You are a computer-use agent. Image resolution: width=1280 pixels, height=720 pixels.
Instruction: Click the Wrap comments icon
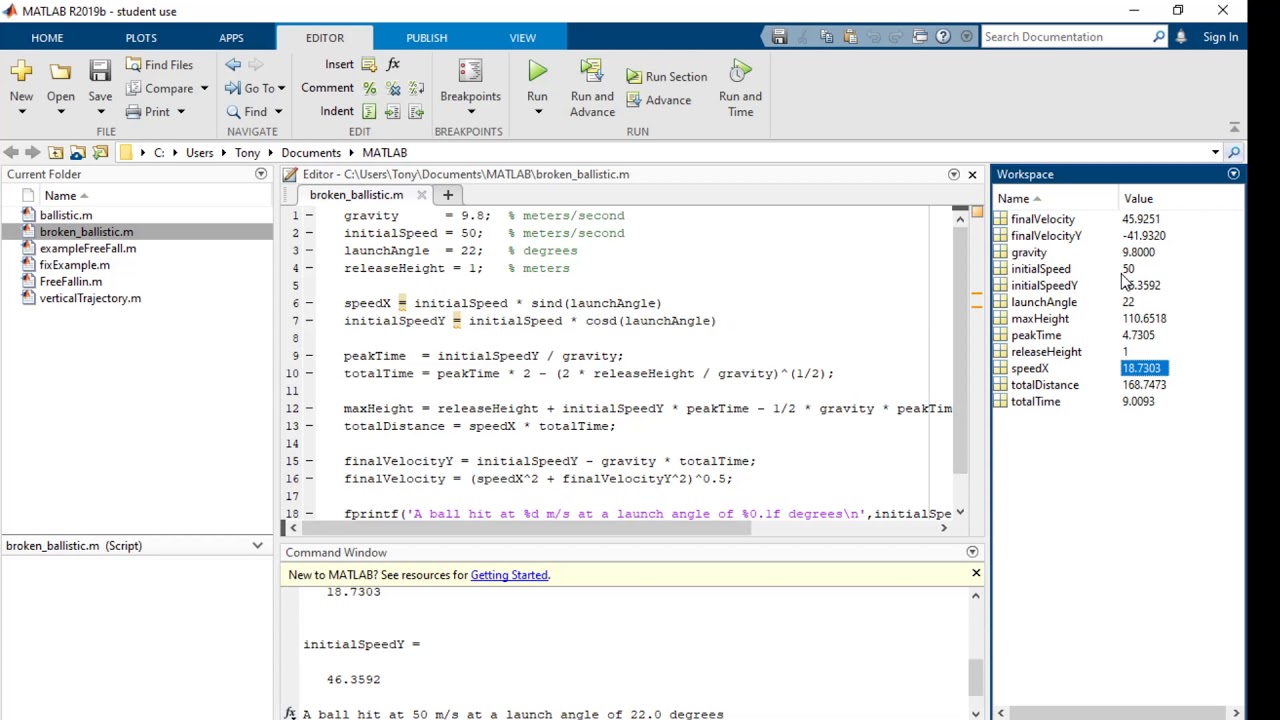416,88
